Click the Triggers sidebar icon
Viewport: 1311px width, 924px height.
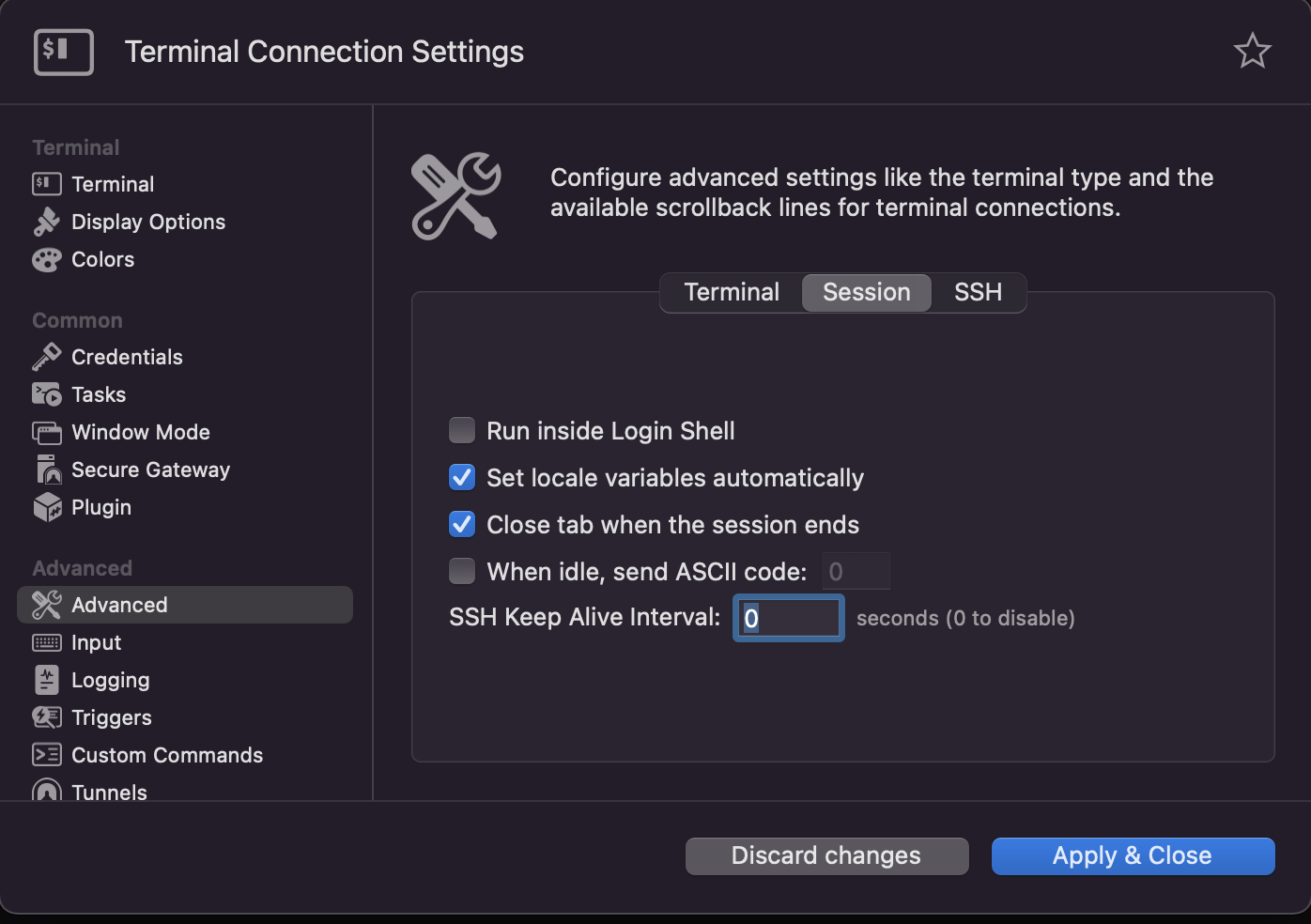[46, 717]
